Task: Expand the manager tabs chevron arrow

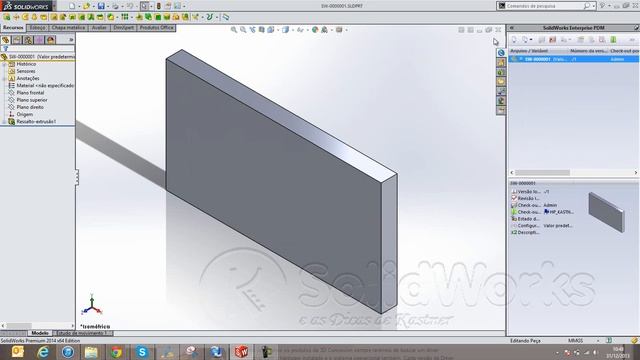Action: pos(71,40)
